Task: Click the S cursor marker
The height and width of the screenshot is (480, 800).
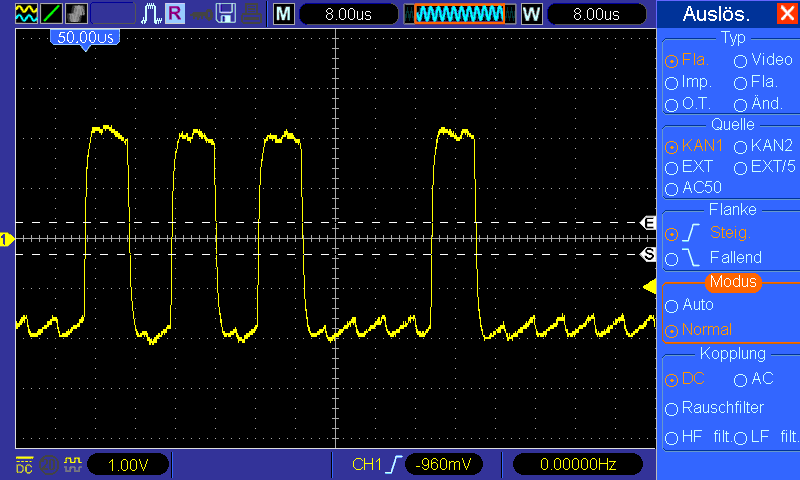Action: [648, 254]
